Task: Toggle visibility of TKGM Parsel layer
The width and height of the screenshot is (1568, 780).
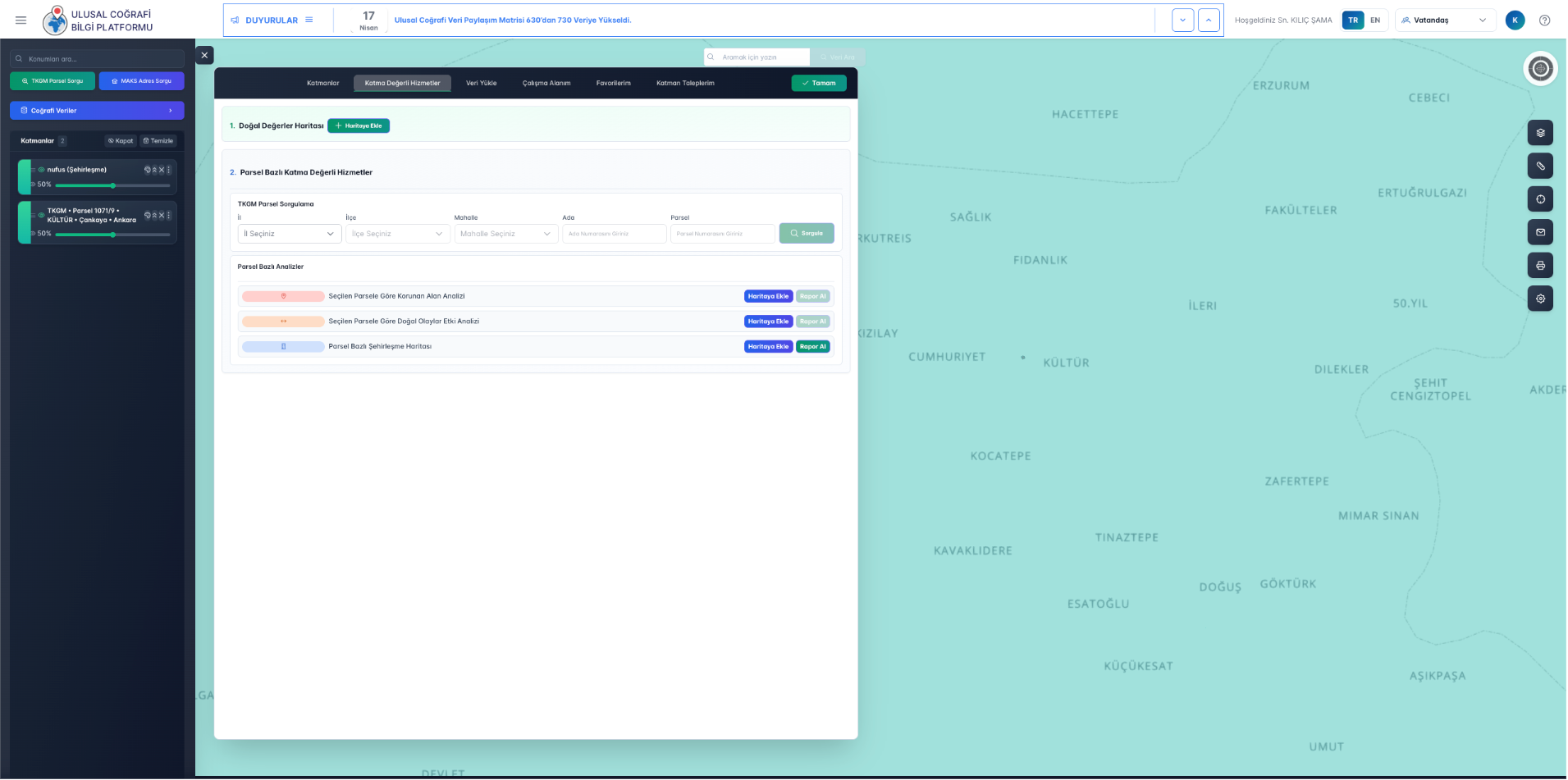Action: pyautogui.click(x=41, y=215)
